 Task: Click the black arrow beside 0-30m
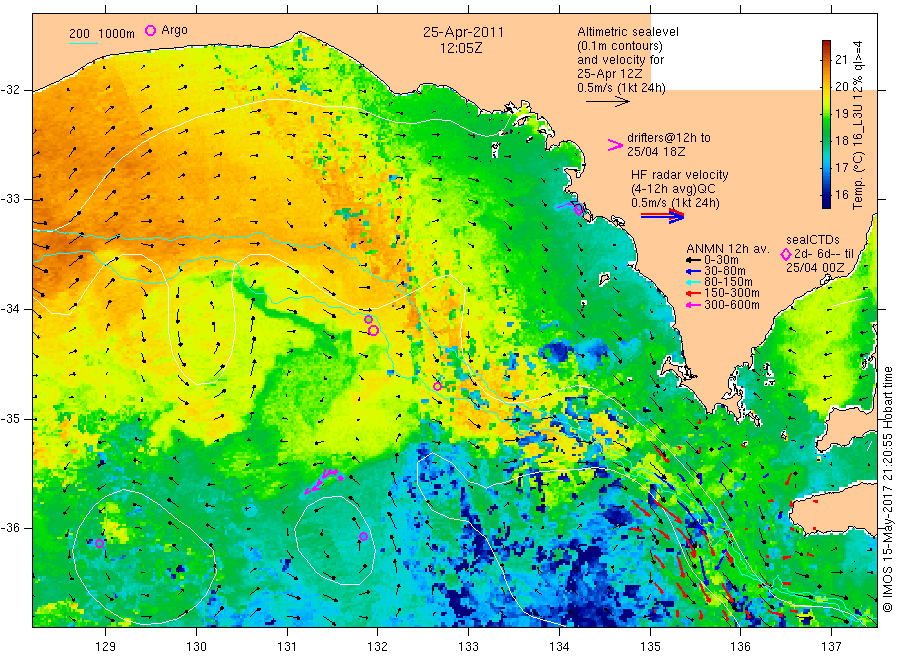pyautogui.click(x=693, y=260)
